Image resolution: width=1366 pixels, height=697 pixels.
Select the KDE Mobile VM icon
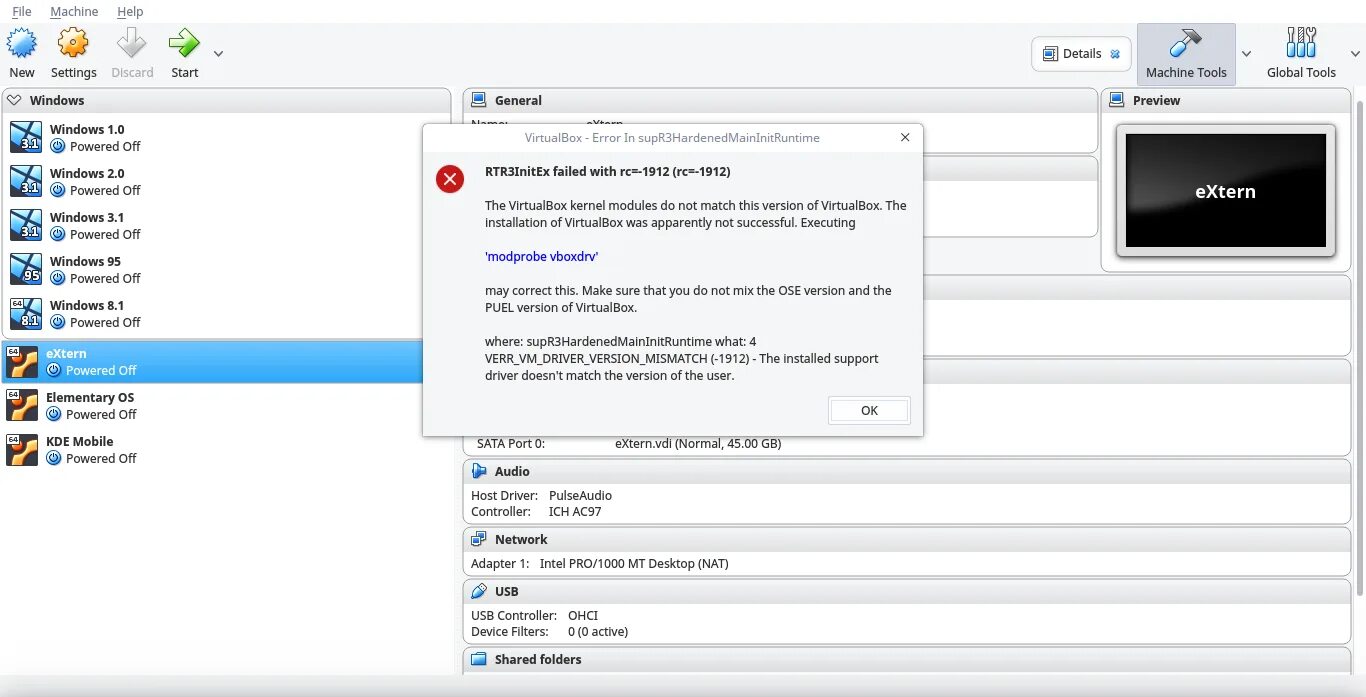pyautogui.click(x=22, y=449)
